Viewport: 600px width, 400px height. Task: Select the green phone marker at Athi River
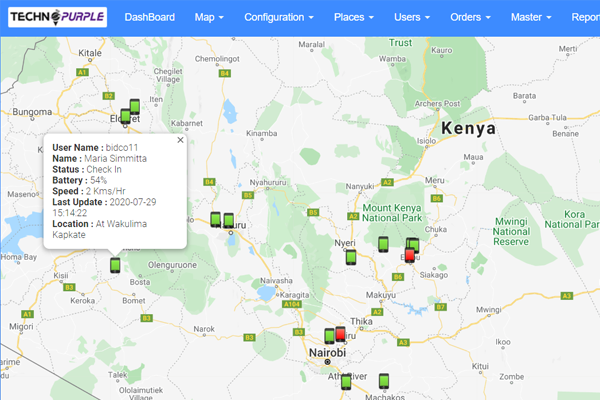(x=346, y=382)
